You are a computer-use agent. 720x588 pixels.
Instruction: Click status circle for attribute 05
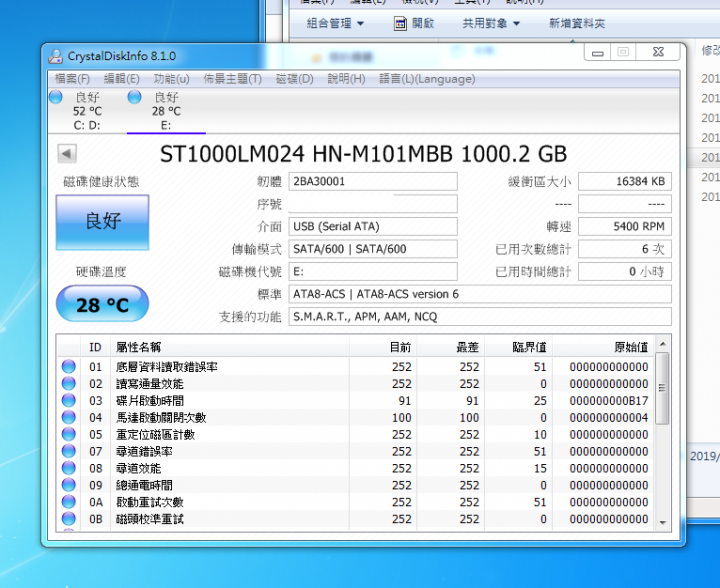pyautogui.click(x=68, y=434)
